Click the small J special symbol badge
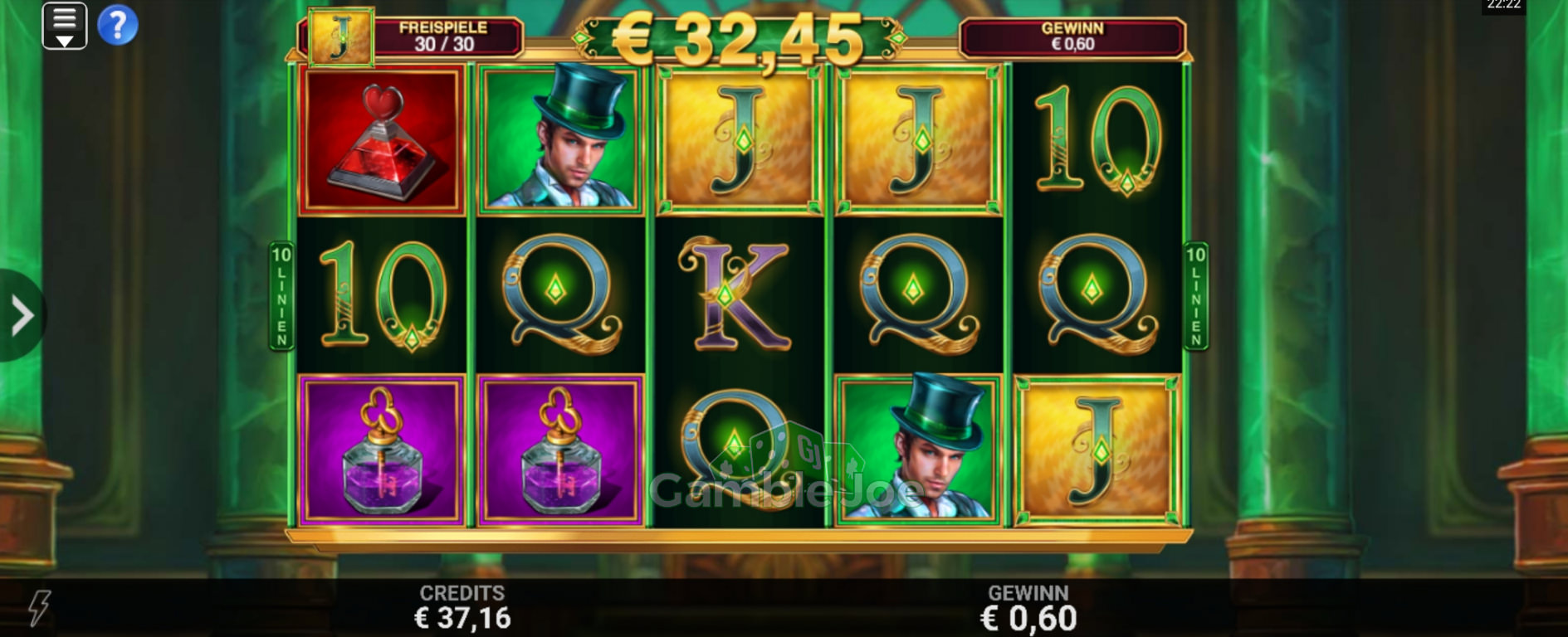This screenshot has height=637, width=1568. (x=340, y=37)
